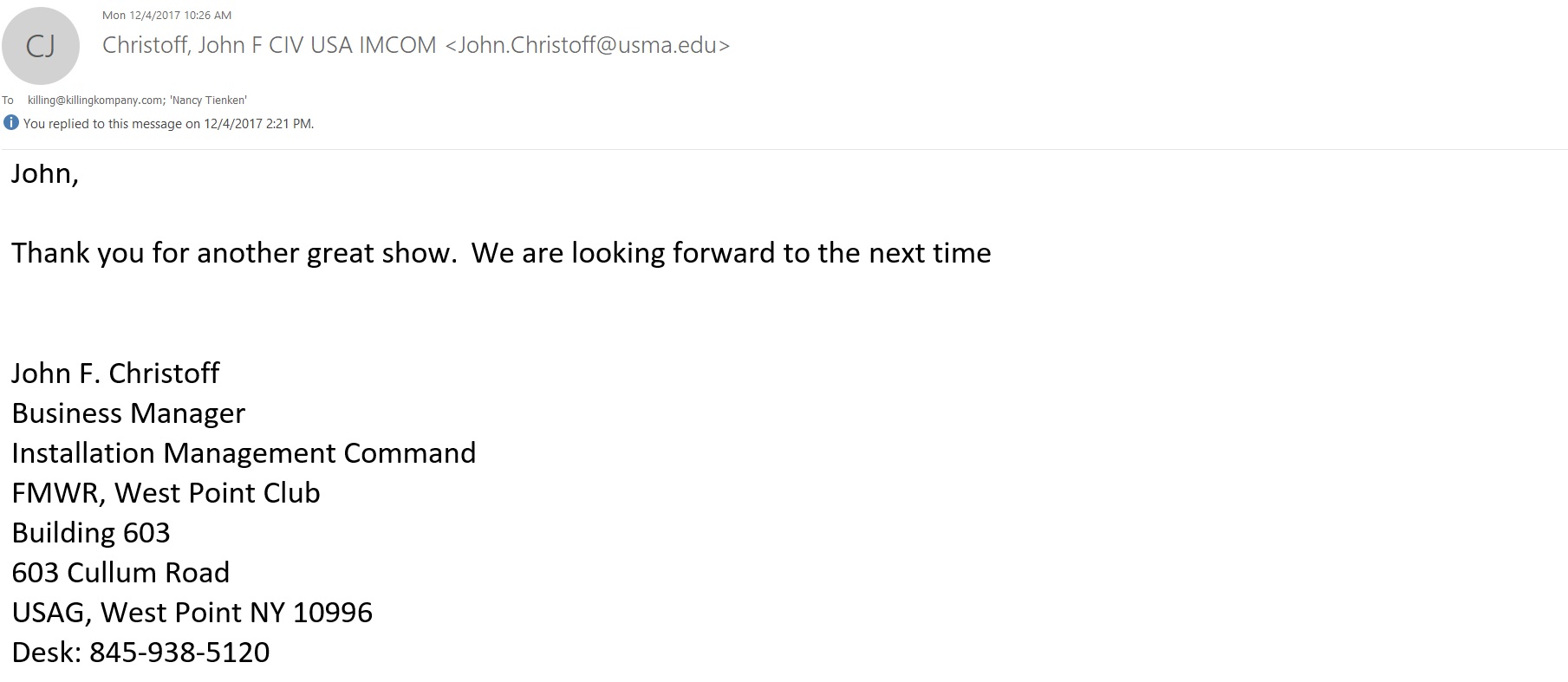Click the Building 603 line

91,532
